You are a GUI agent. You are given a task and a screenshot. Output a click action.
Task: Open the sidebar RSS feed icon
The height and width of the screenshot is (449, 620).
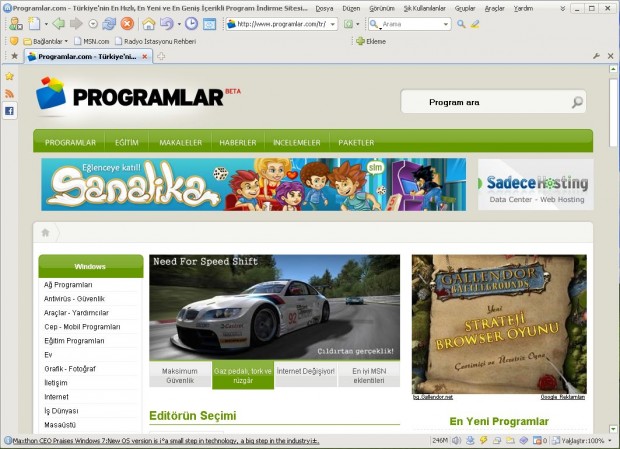9,94
